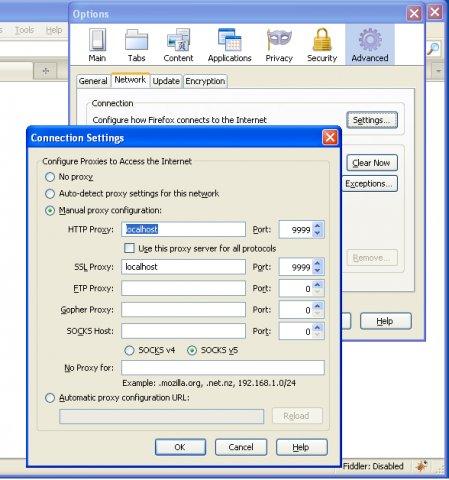Select Auto-detect proxy settings for this network
The width and height of the screenshot is (449, 480).
50,193
